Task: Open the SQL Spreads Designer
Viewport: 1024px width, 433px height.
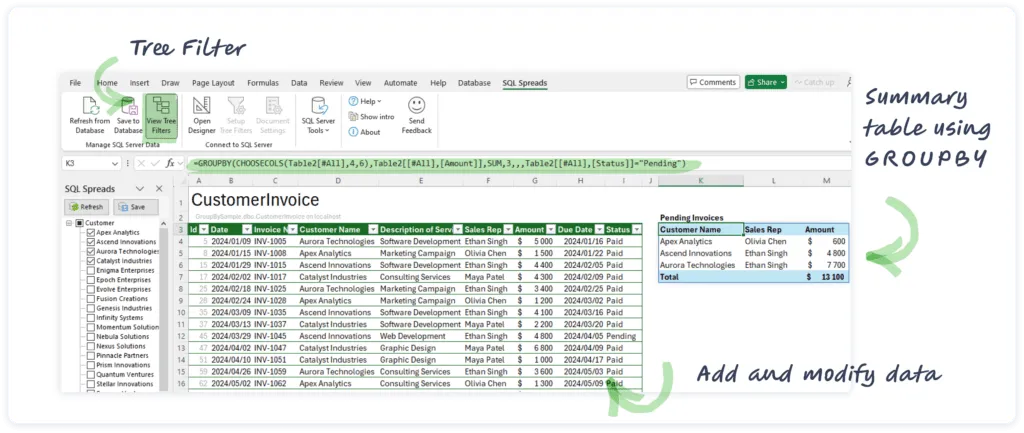Action: point(201,106)
